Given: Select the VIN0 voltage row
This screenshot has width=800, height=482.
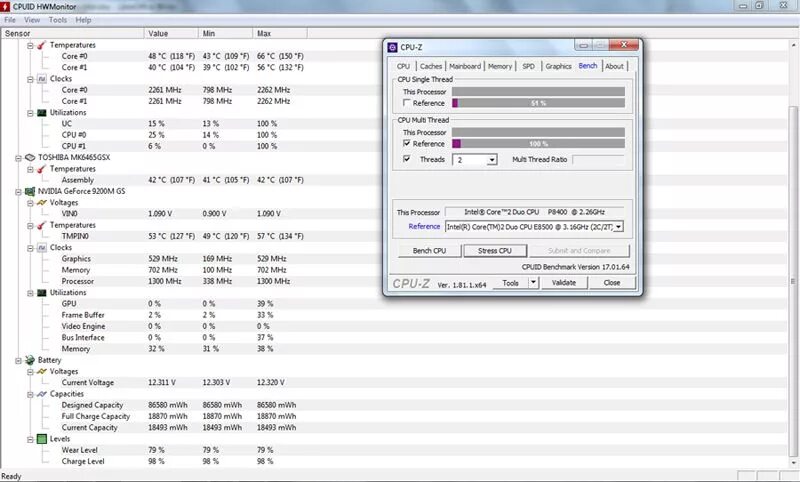Looking at the screenshot, I should tap(394, 214).
